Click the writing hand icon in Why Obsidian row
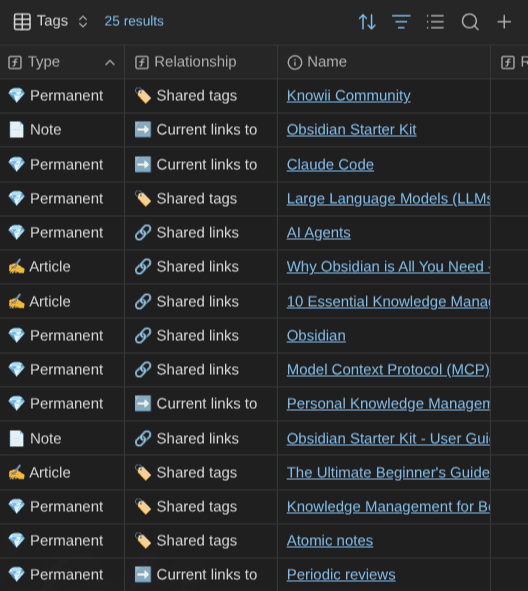The image size is (528, 591). (x=17, y=266)
